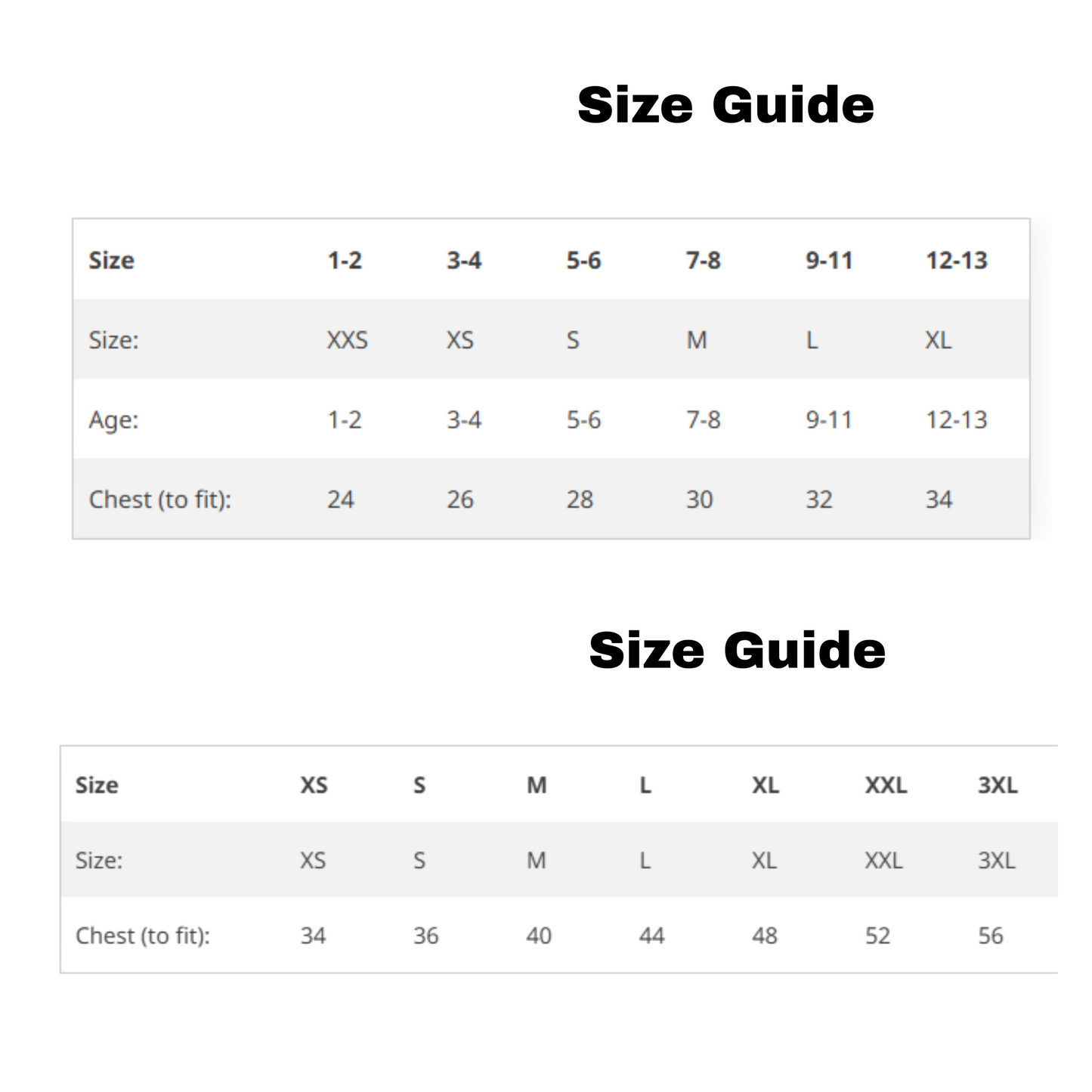Click the XXS size cell
Screen dimensions: 1092x1092
point(348,340)
